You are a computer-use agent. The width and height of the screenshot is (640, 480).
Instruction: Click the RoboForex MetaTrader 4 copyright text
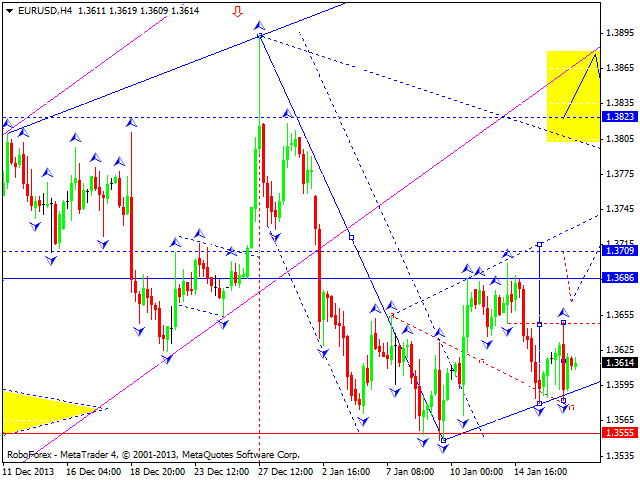click(153, 454)
